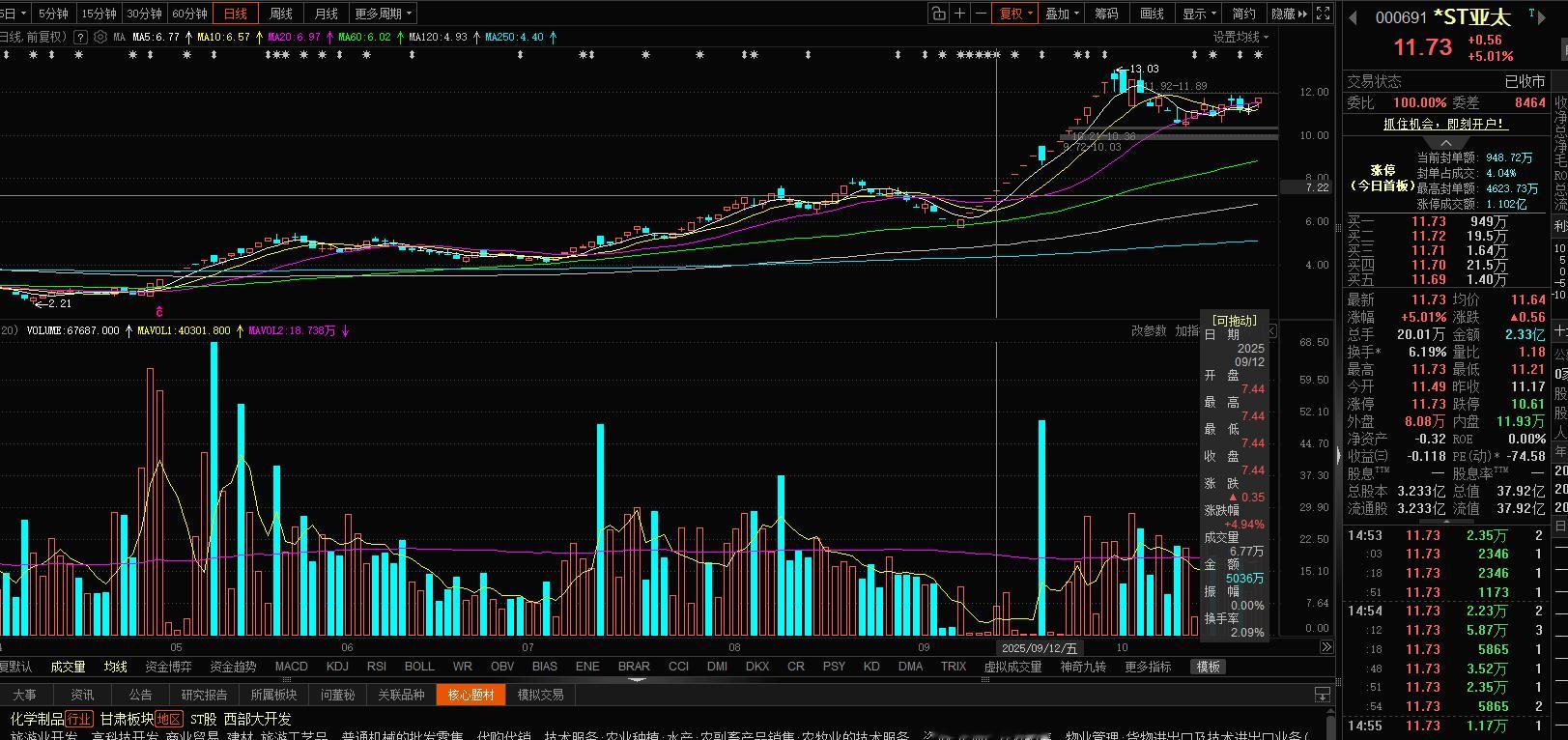1568x740 pixels.
Task: Open the 设置均线 dropdown
Action: pos(1241,37)
